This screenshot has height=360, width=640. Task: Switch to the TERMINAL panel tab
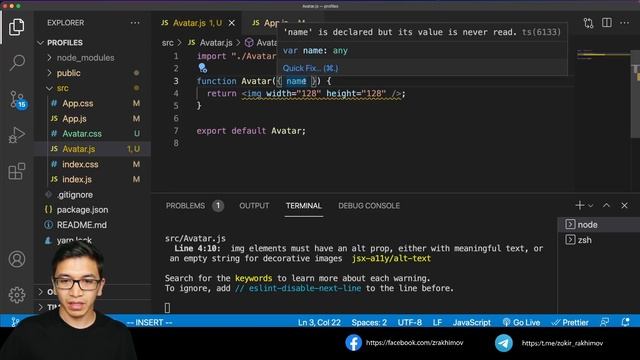pyautogui.click(x=304, y=206)
